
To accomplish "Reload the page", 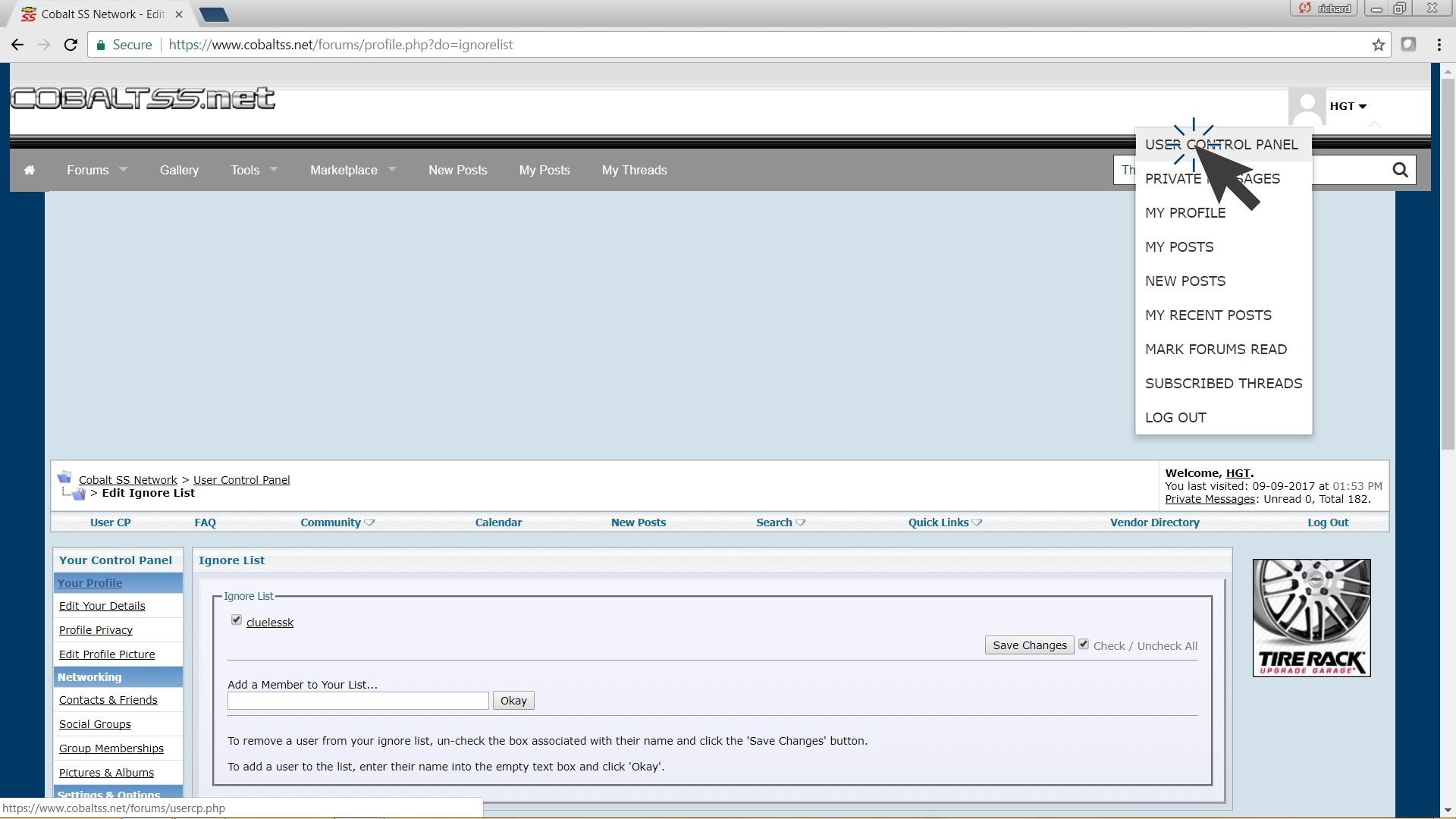I will [71, 45].
